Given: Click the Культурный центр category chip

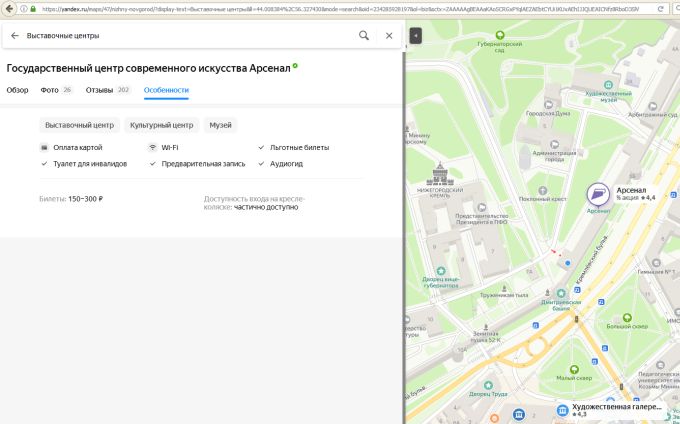Looking at the screenshot, I should pyautogui.click(x=161, y=125).
